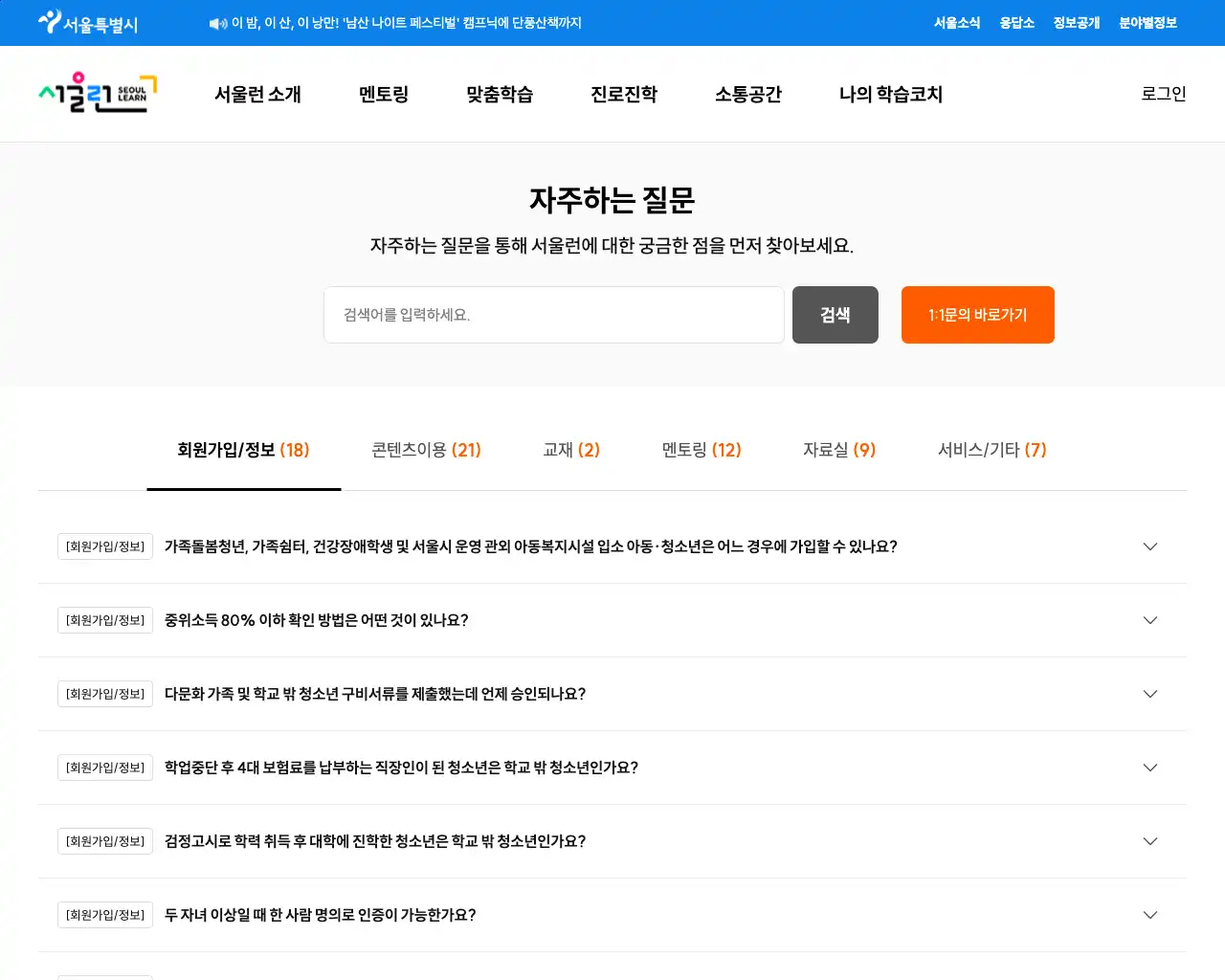Click 서울소식 in the top bar
Viewport: 1225px width, 980px height.
[957, 23]
